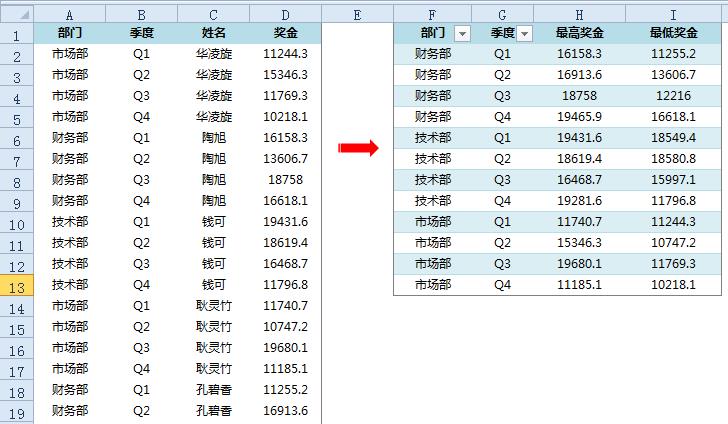Select 钱可 name cell in row 10
Screen dimensions: 728x424
click(214, 222)
